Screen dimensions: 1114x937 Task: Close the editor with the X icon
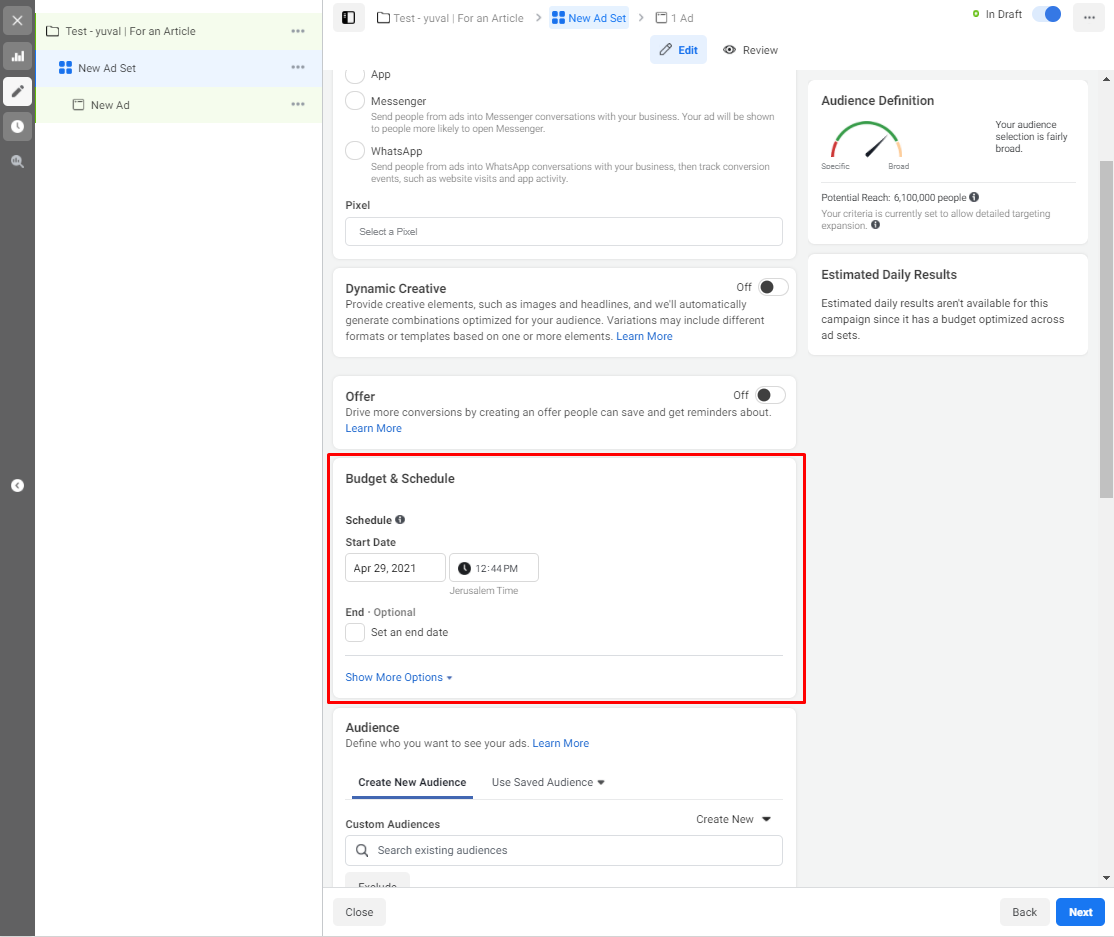(x=17, y=21)
